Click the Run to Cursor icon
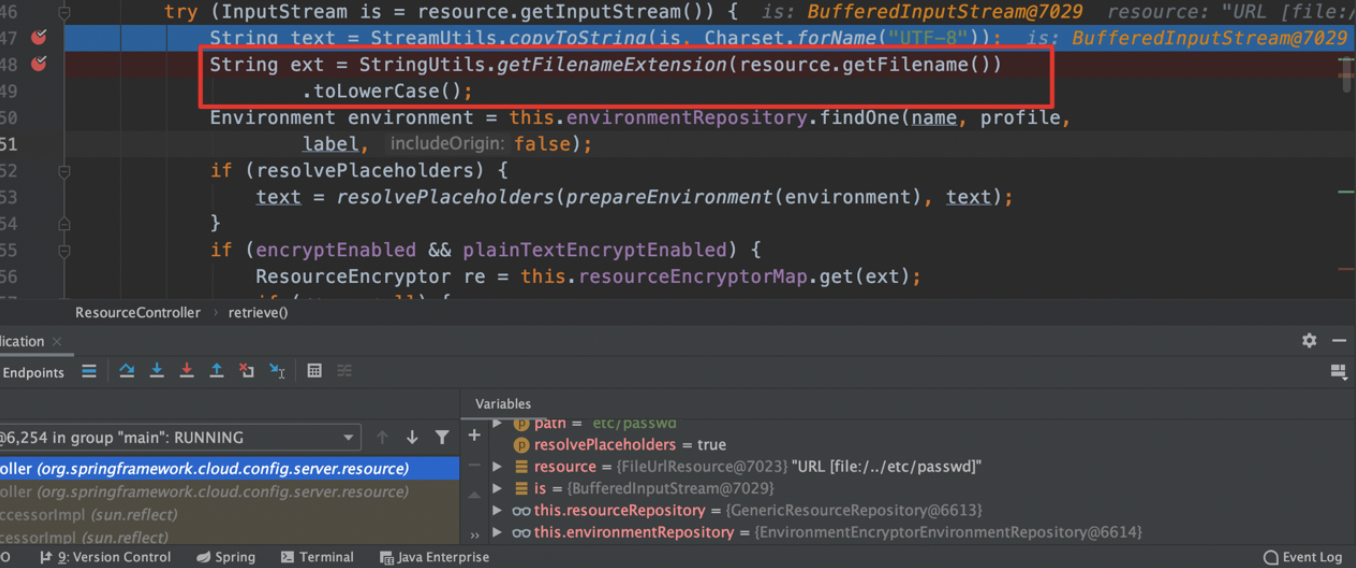Image resolution: width=1356 pixels, height=568 pixels. pyautogui.click(x=277, y=371)
